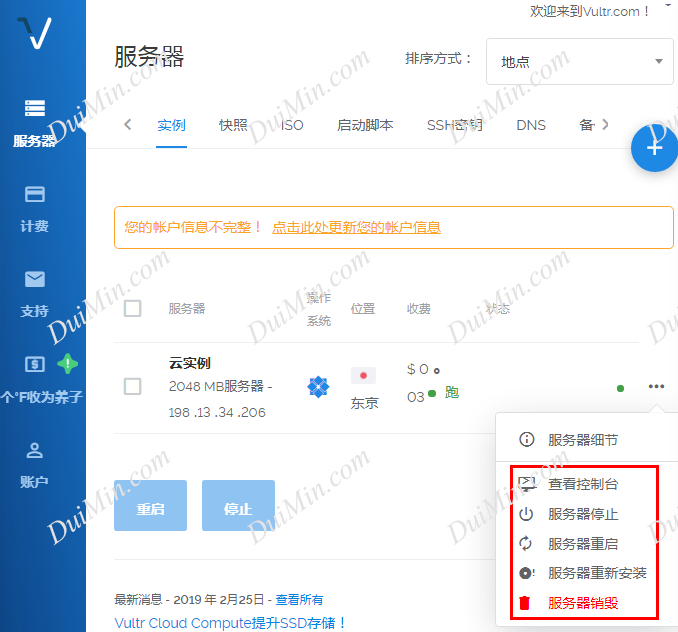This screenshot has width=678, height=632.
Task: Click the 状态 column header
Action: [498, 309]
